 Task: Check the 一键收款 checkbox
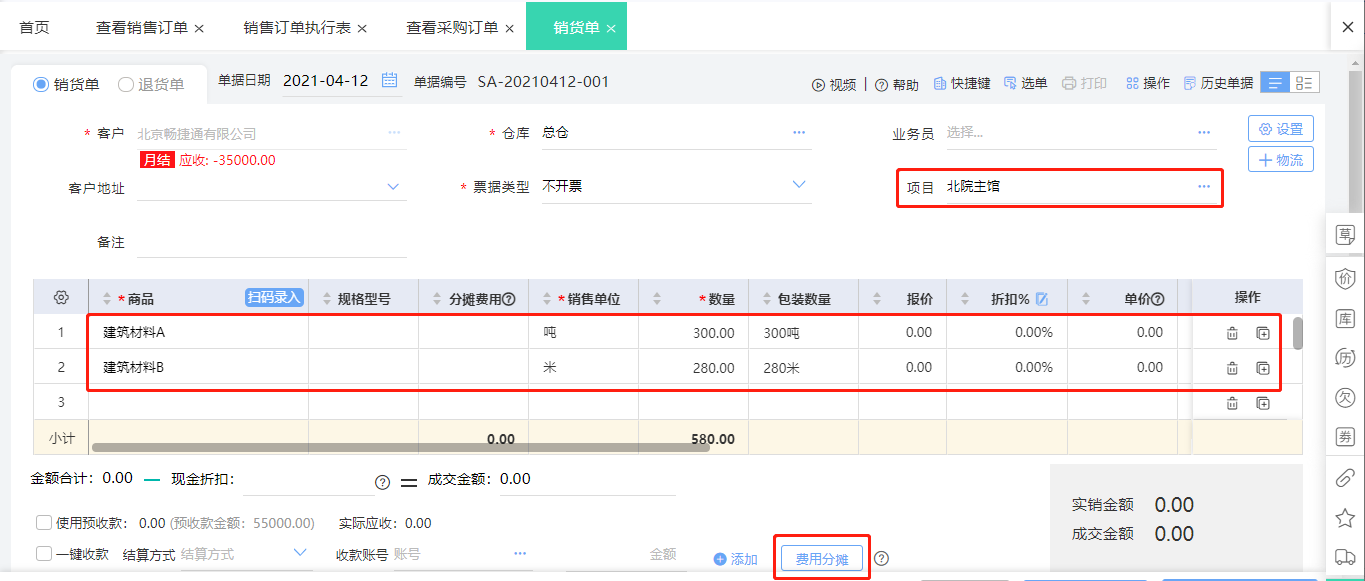point(42,552)
